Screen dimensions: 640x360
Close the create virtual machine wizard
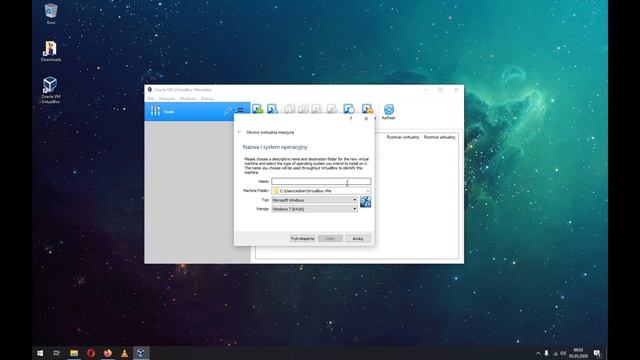[366, 118]
